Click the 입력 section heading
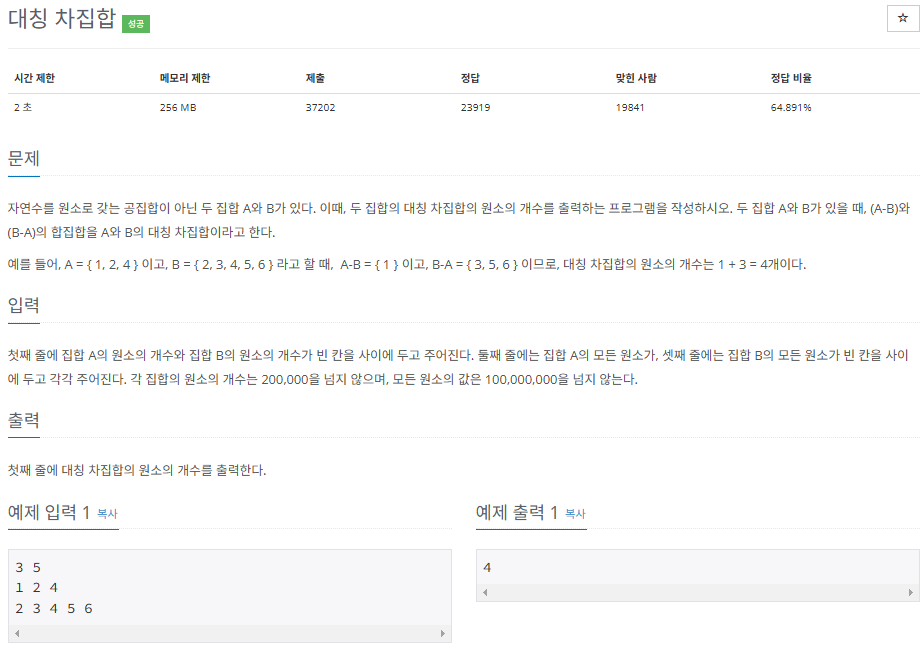Image resolution: width=923 pixels, height=650 pixels. (x=24, y=305)
